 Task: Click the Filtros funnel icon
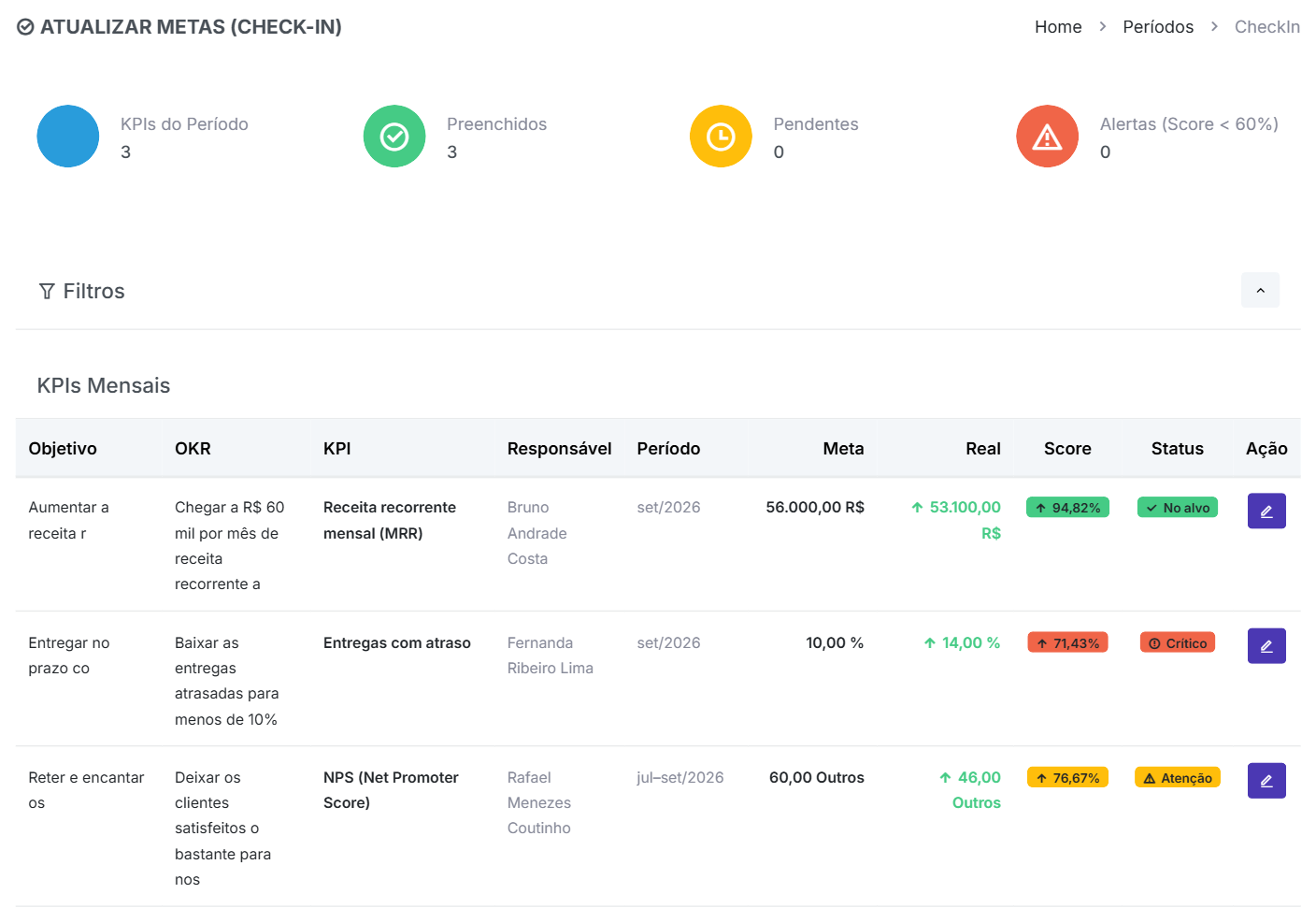47,292
